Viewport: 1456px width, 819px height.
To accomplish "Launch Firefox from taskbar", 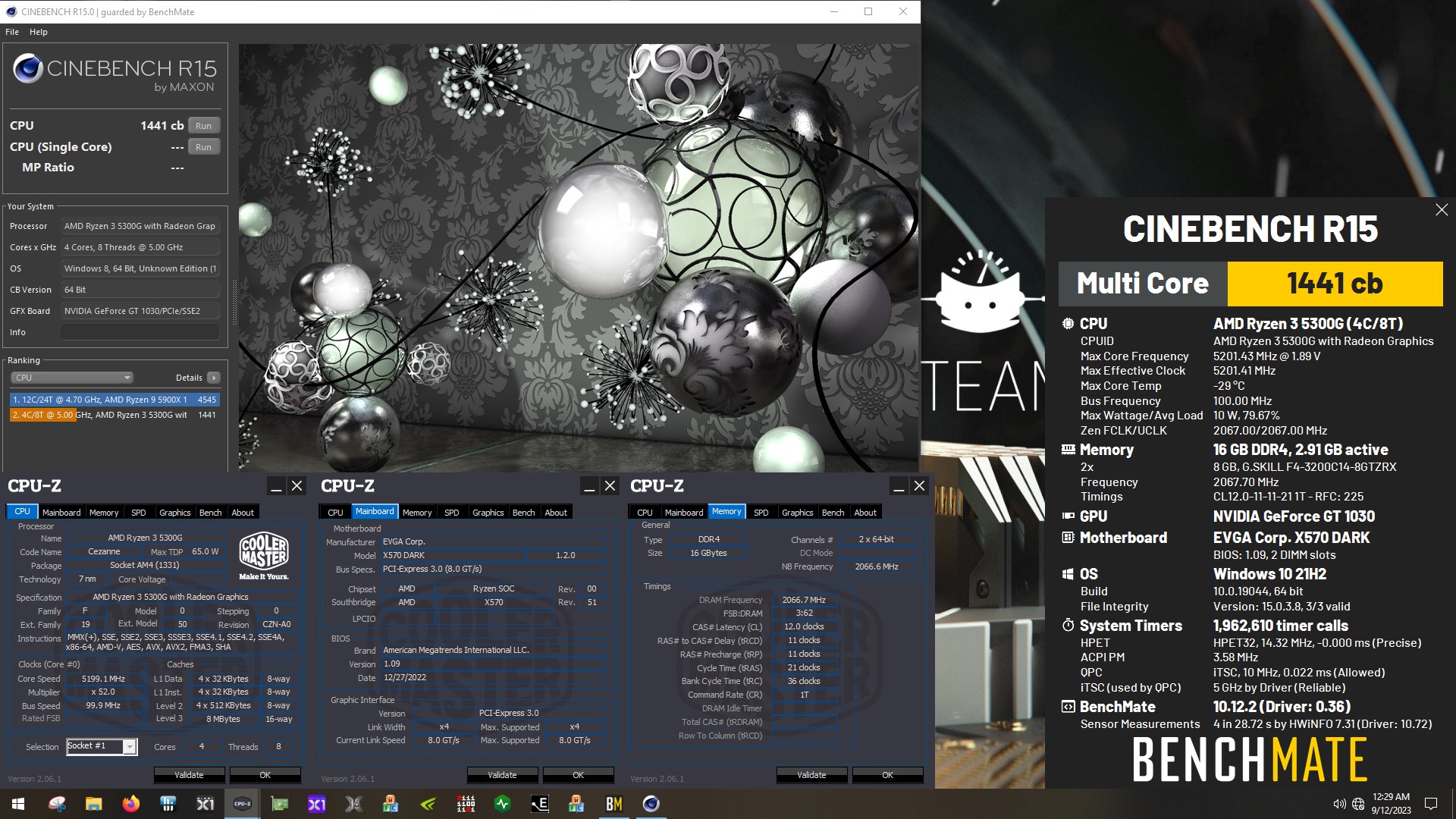I will (130, 804).
